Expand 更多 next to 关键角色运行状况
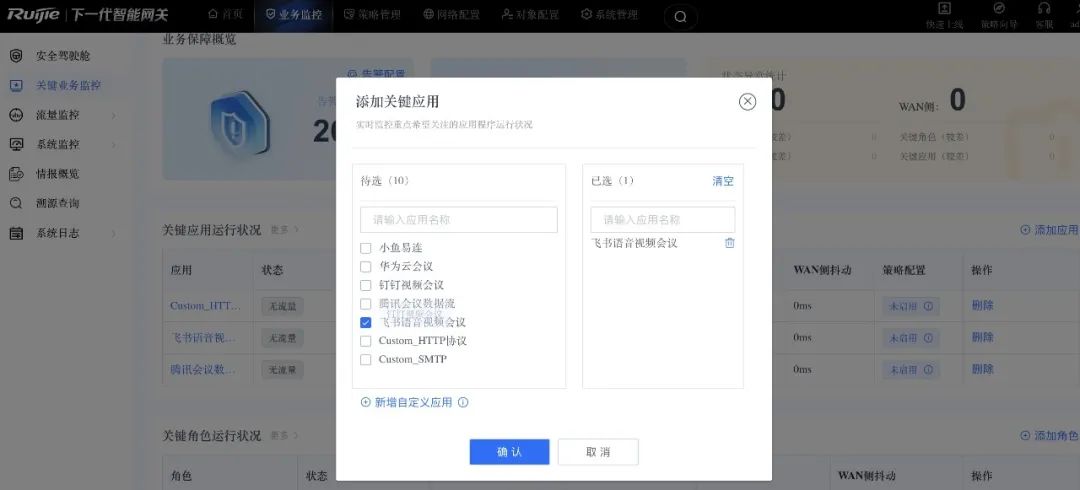Screen dimensions: 1080x490 point(284,436)
